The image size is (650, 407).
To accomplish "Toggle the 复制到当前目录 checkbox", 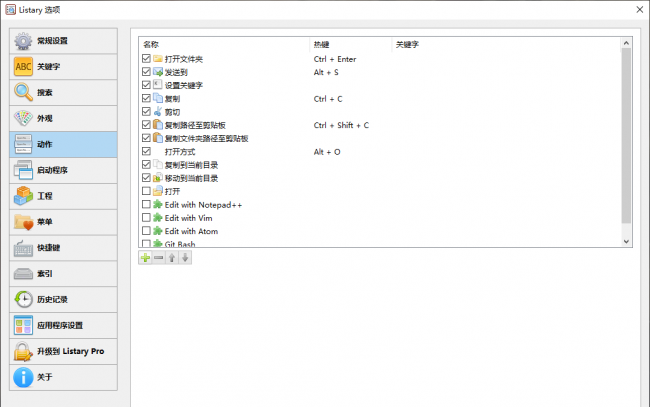I will (x=146, y=165).
